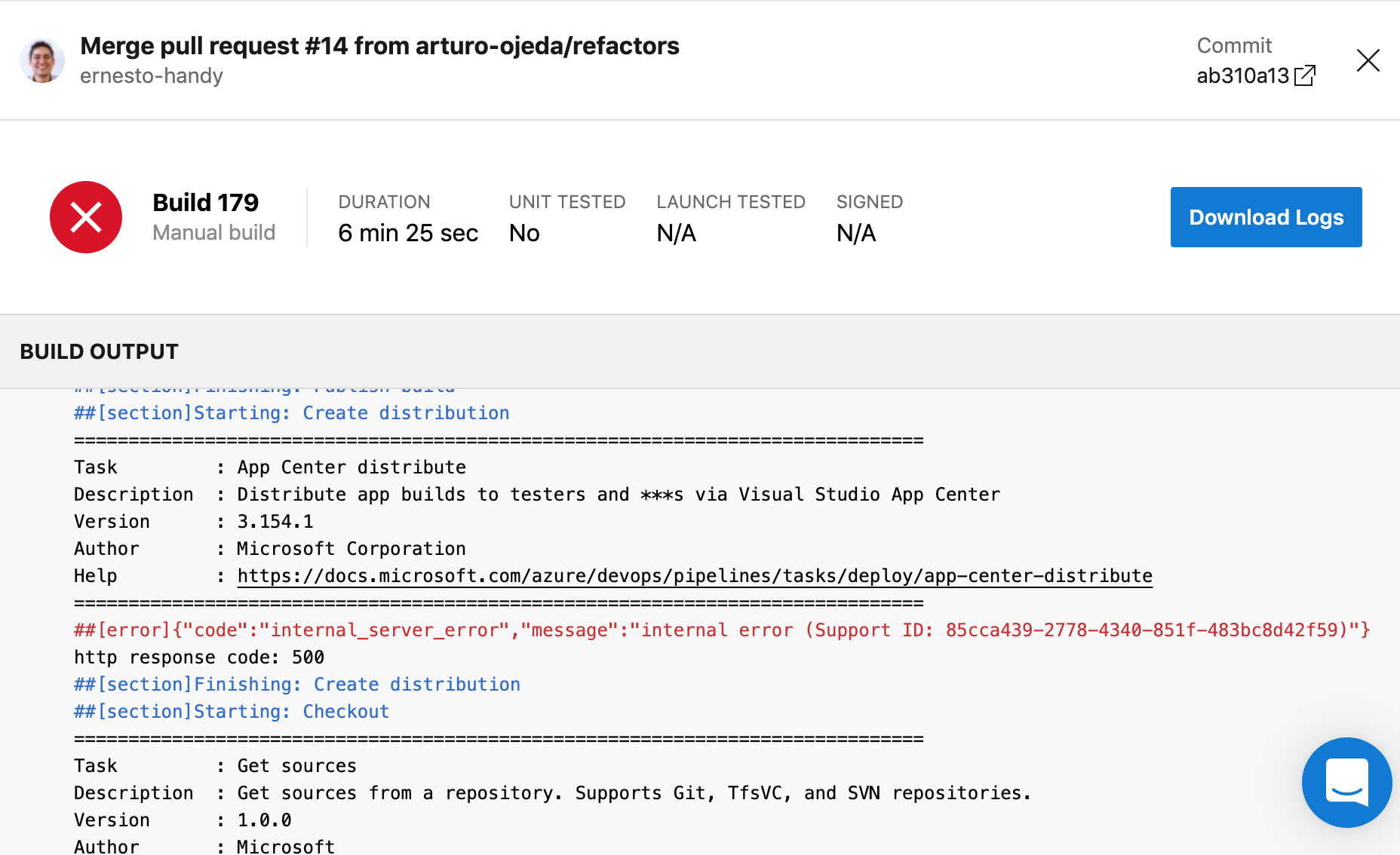Click the 'Commit' label
1400x855 pixels.
(x=1234, y=46)
